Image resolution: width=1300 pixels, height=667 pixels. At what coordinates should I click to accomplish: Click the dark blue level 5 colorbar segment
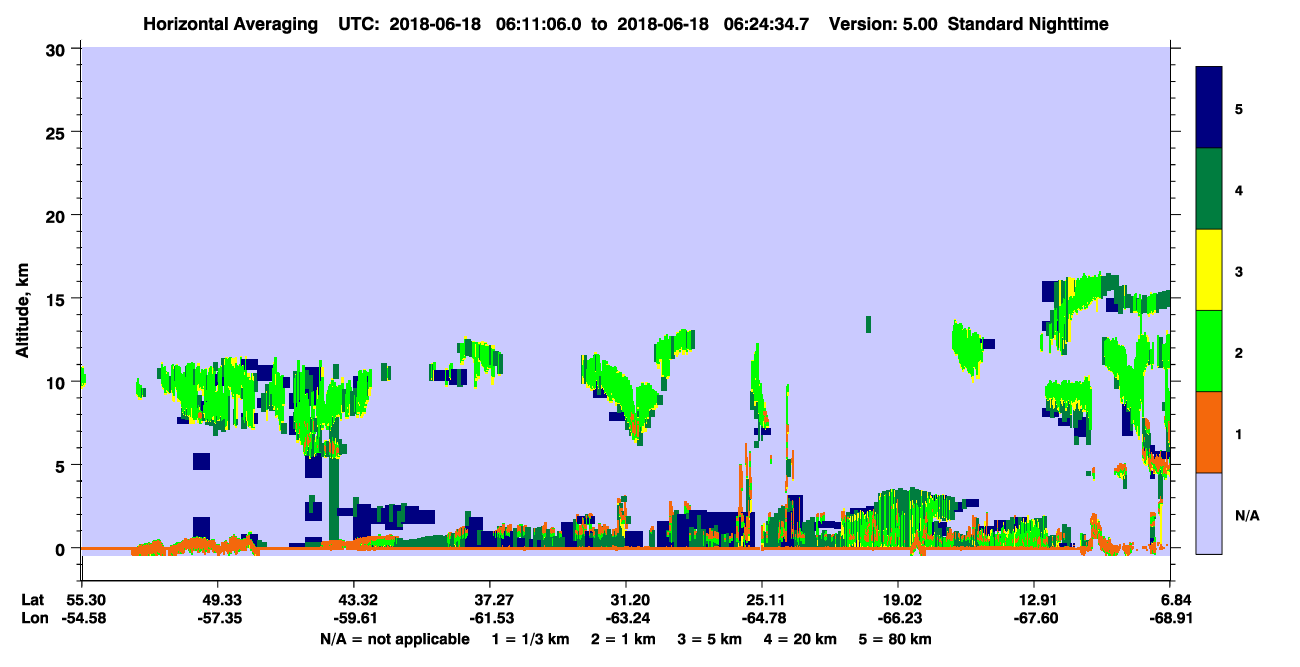(1209, 108)
